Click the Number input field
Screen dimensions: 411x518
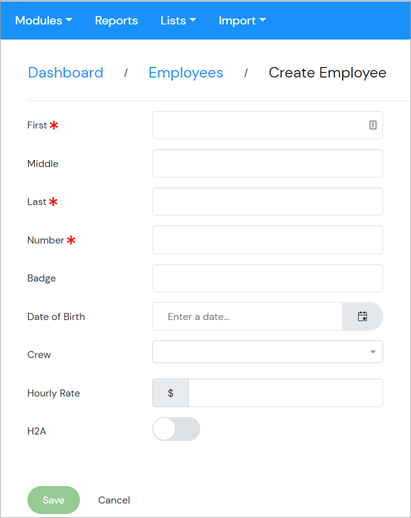point(267,240)
